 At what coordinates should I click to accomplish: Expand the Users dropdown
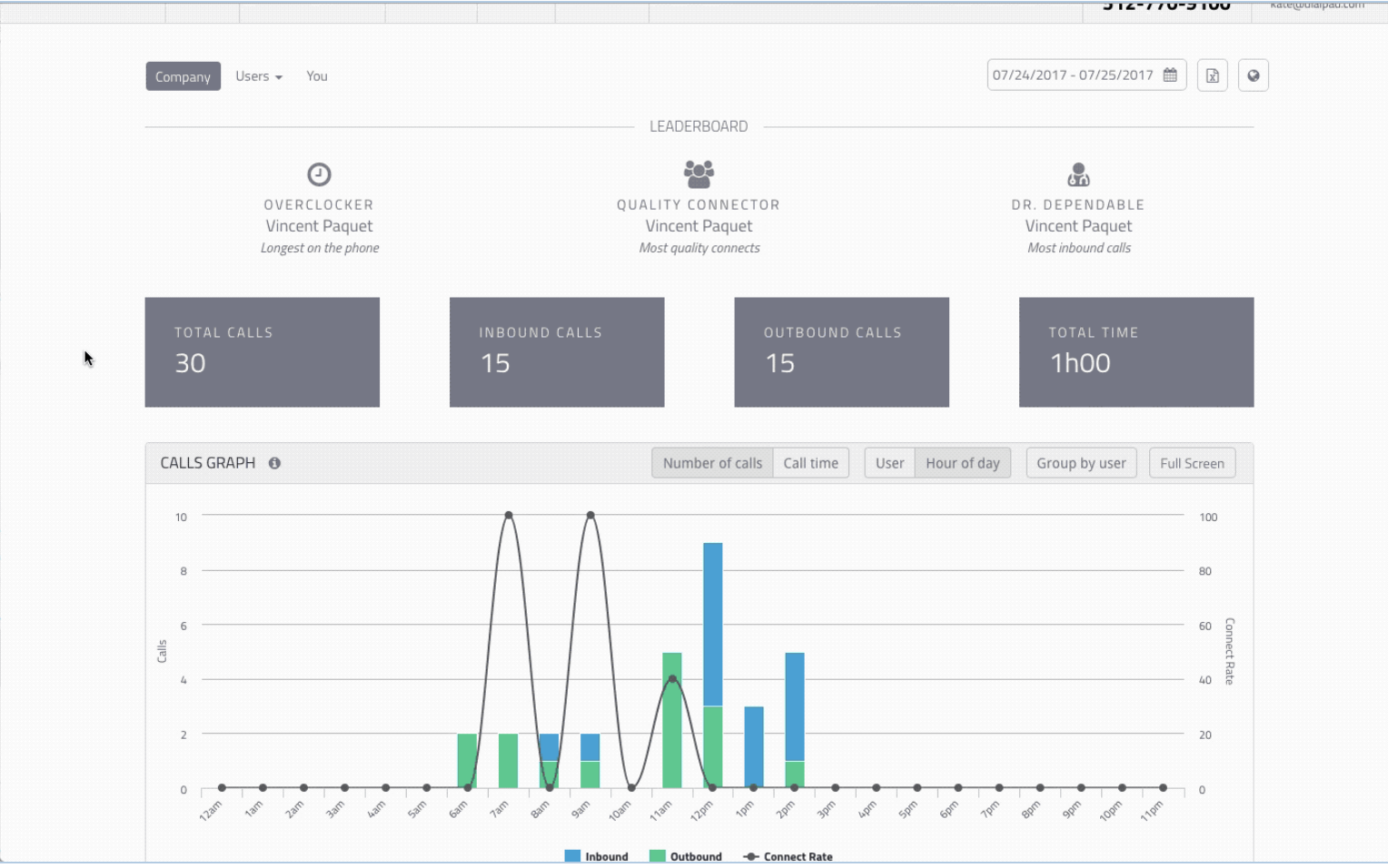point(259,76)
